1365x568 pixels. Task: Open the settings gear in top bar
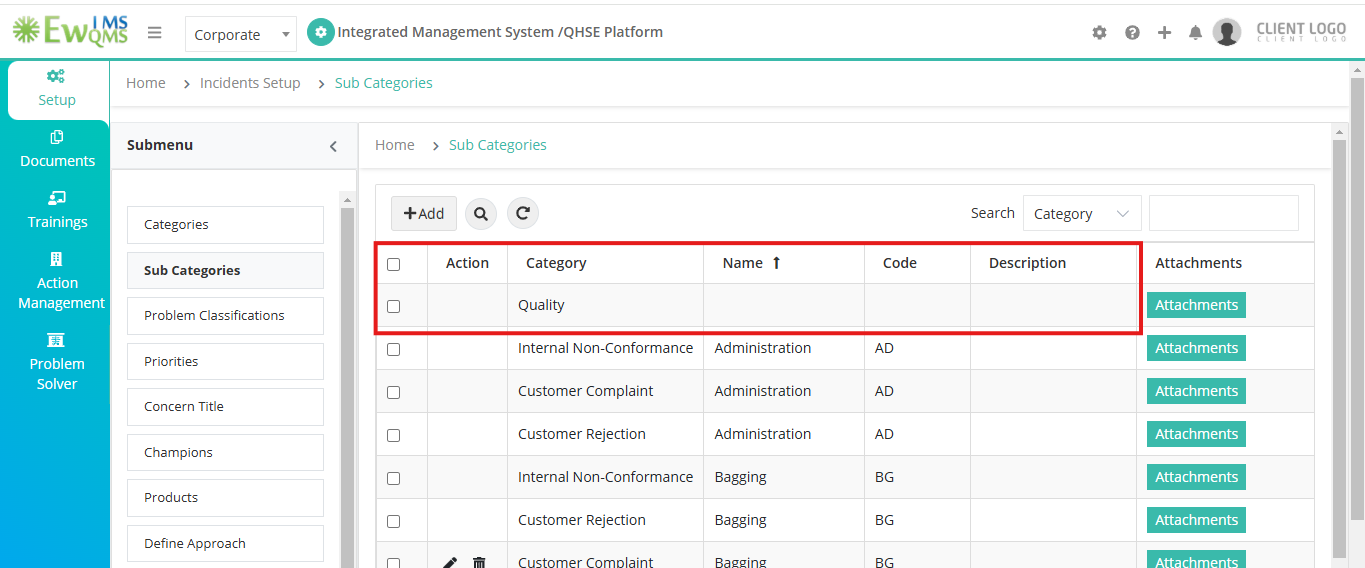(1099, 32)
